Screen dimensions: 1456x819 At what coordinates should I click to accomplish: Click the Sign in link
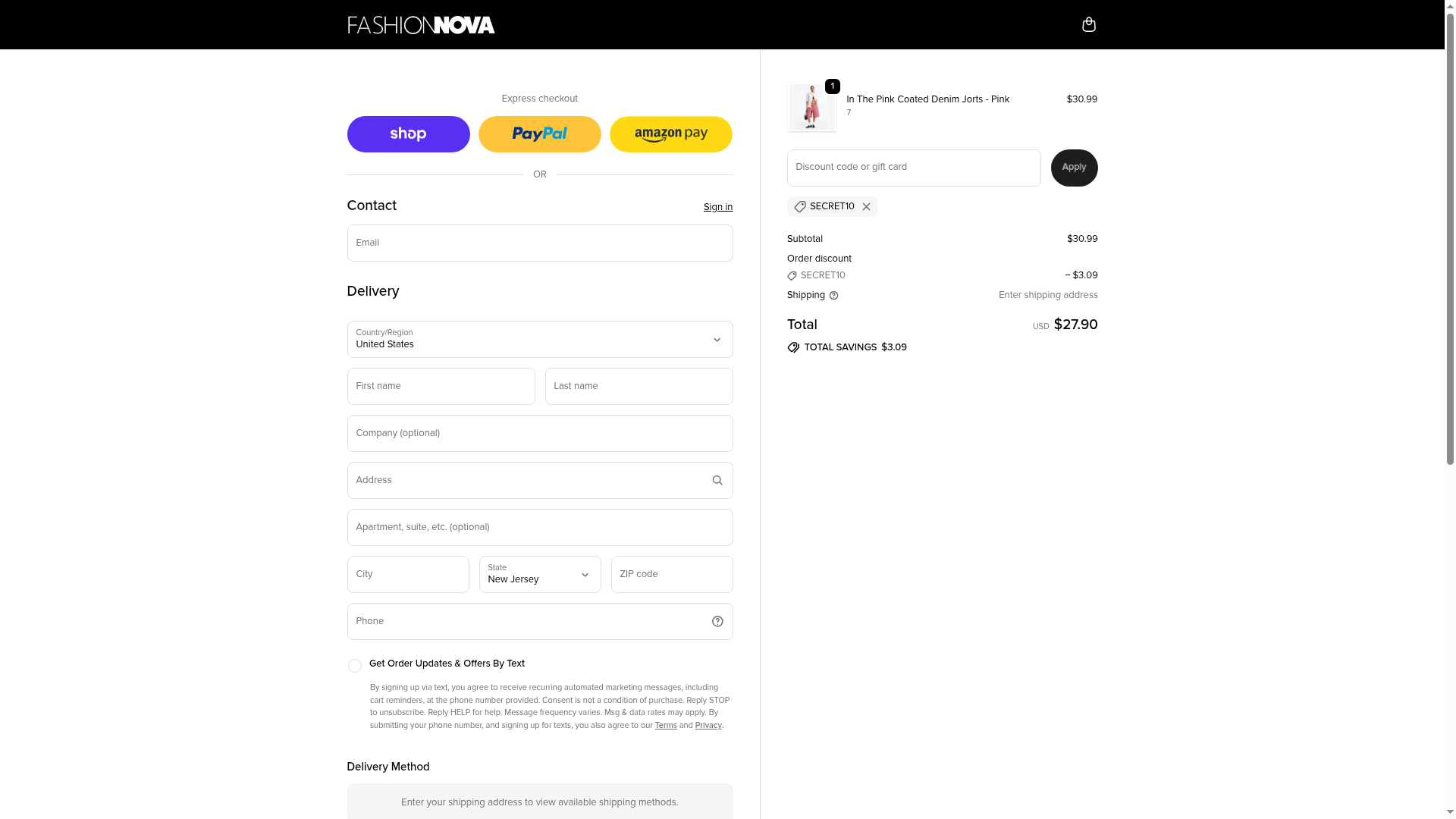coord(717,207)
